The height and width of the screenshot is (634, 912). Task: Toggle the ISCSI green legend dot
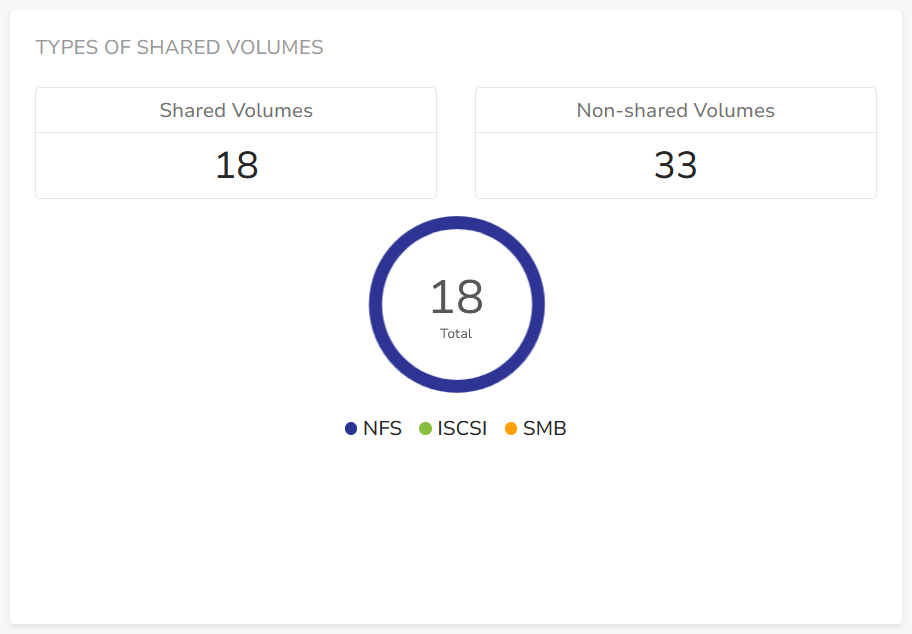click(425, 429)
